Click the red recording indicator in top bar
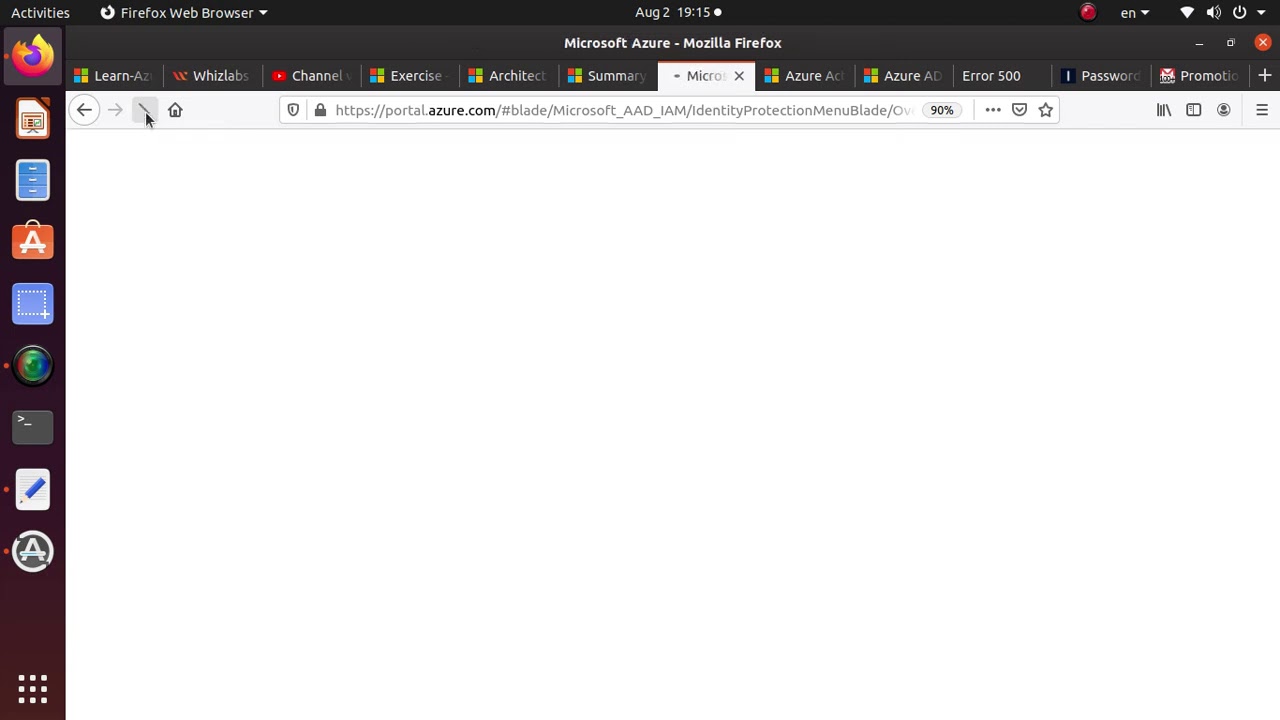The image size is (1280, 720). tap(1088, 13)
